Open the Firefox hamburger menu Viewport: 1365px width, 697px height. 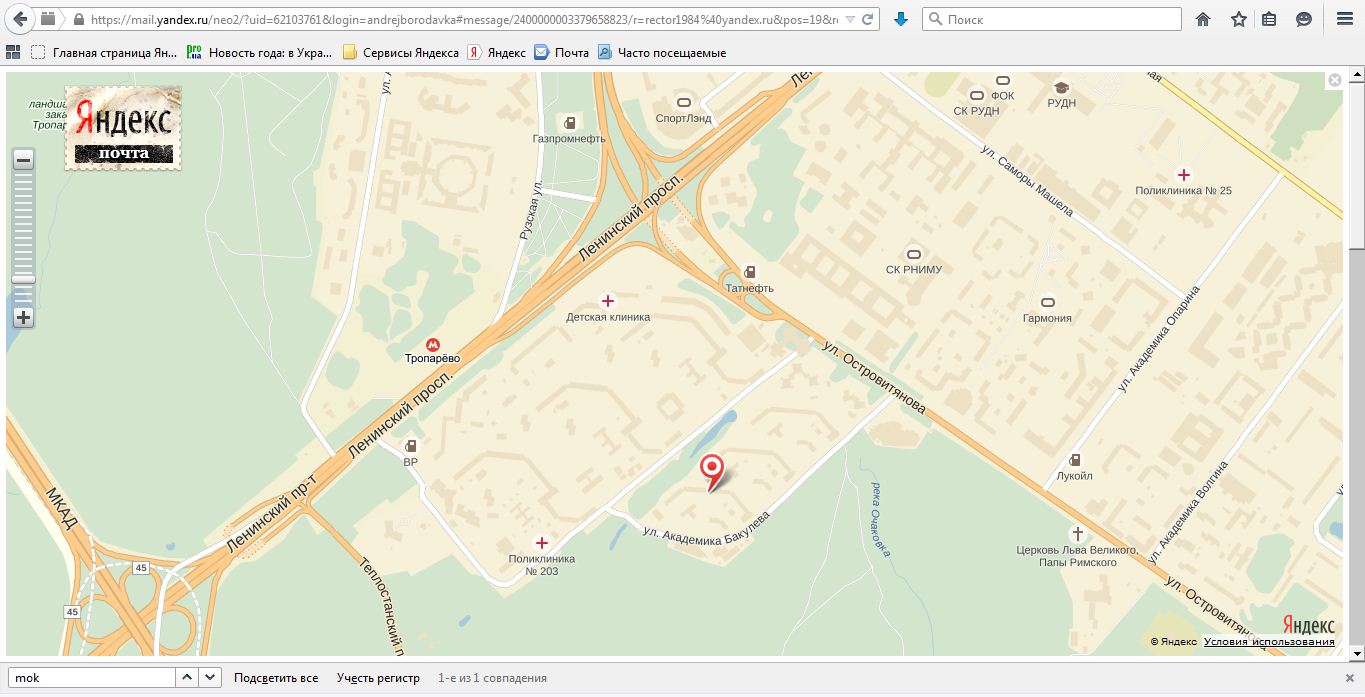[x=1344, y=19]
